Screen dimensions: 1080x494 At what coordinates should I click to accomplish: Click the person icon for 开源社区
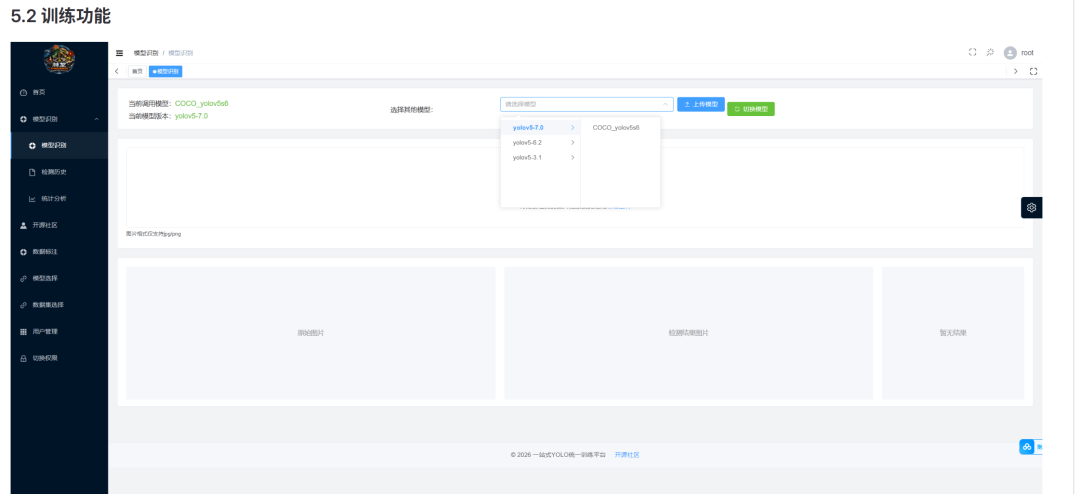point(23,225)
